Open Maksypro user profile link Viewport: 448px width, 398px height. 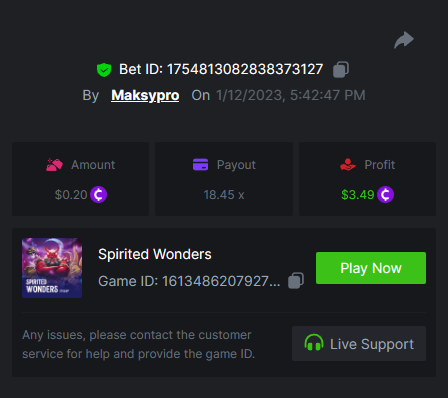pyautogui.click(x=145, y=95)
